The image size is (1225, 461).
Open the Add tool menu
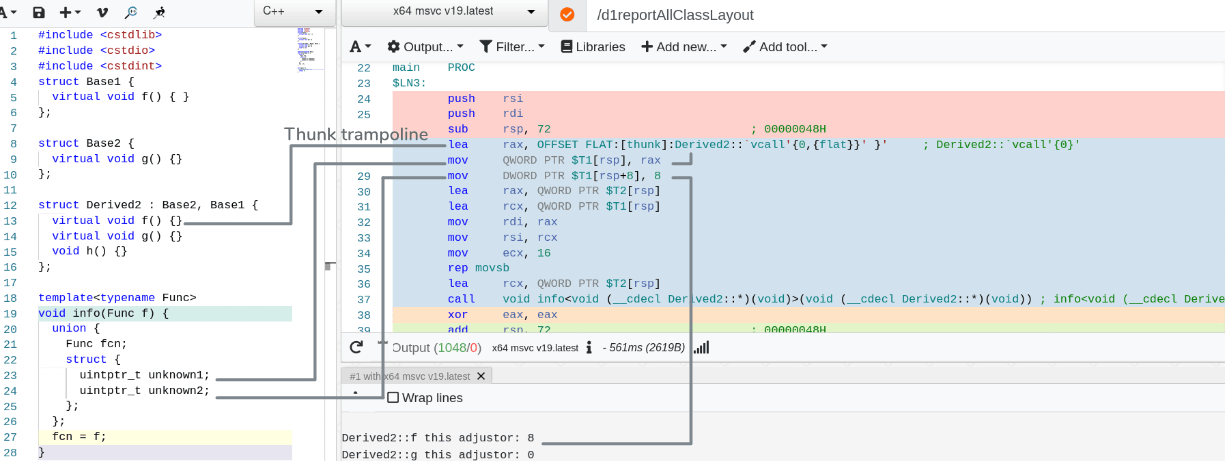click(x=790, y=47)
